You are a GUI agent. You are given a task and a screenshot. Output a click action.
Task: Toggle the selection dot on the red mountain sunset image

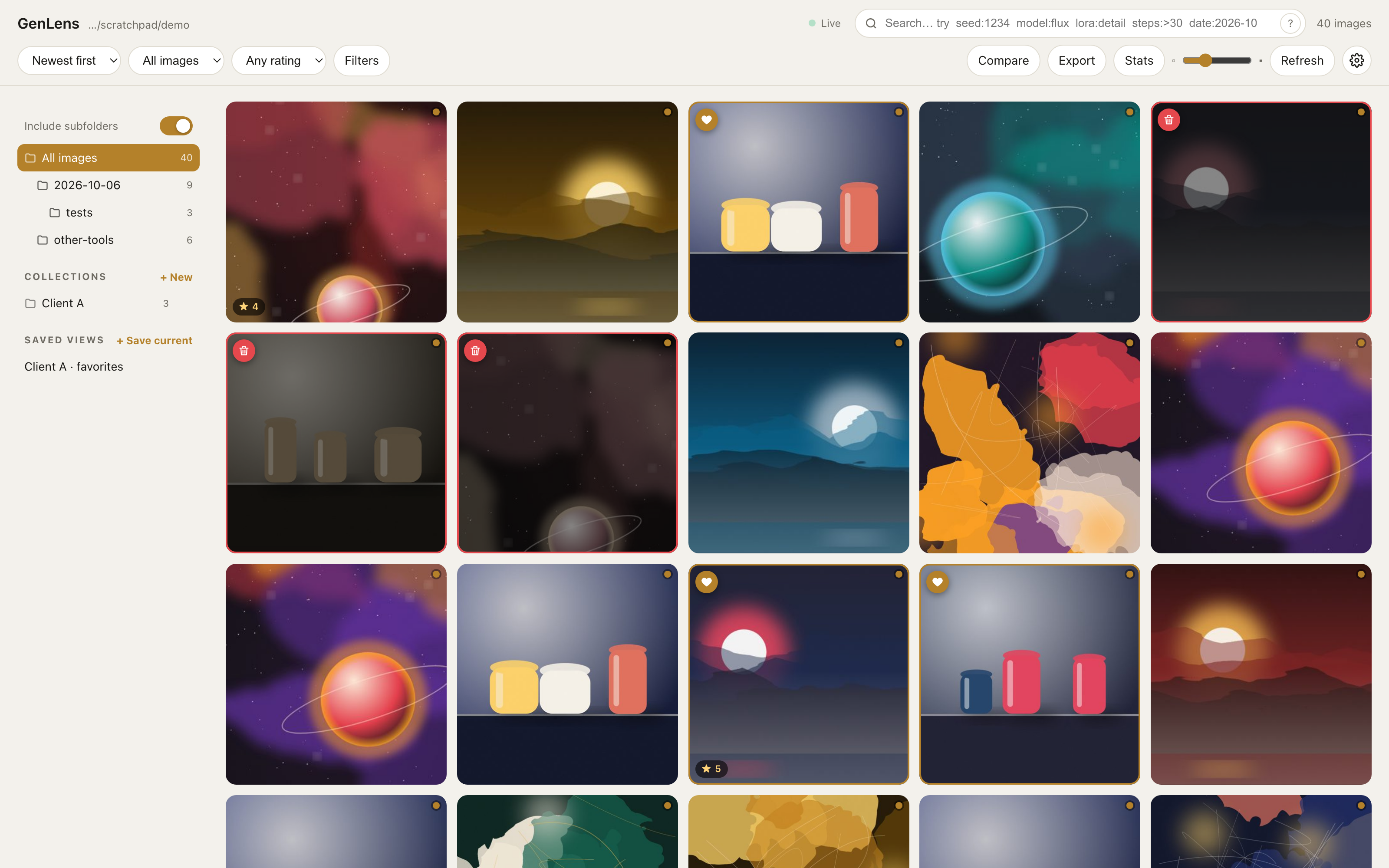pos(1360,574)
